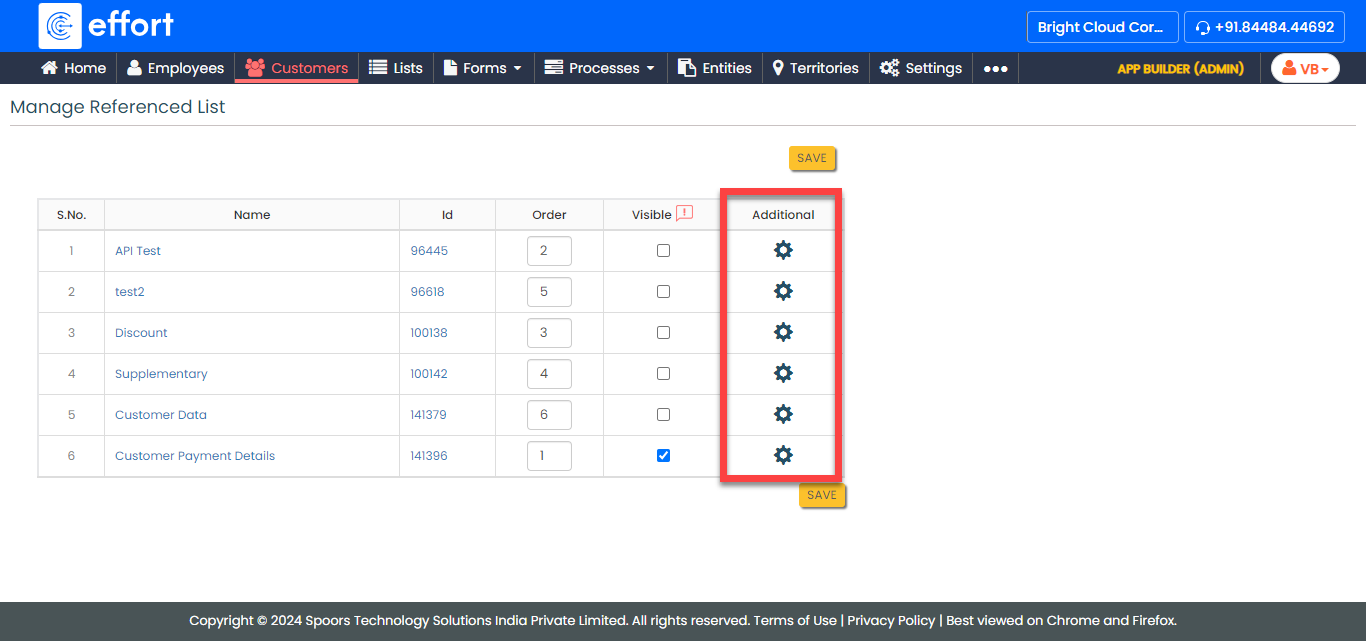Click the Bright Cloud Cor... company button

(1101, 27)
